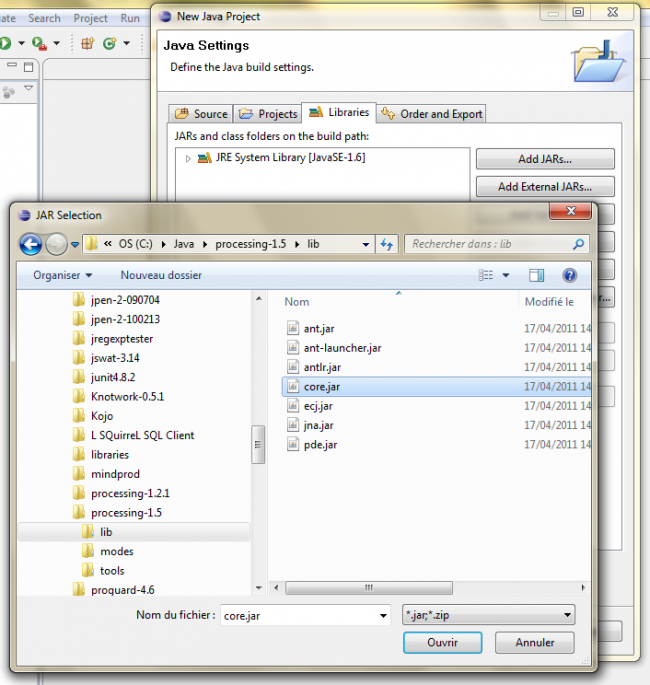Click the Annuler button
The width and height of the screenshot is (650, 685).
[535, 643]
